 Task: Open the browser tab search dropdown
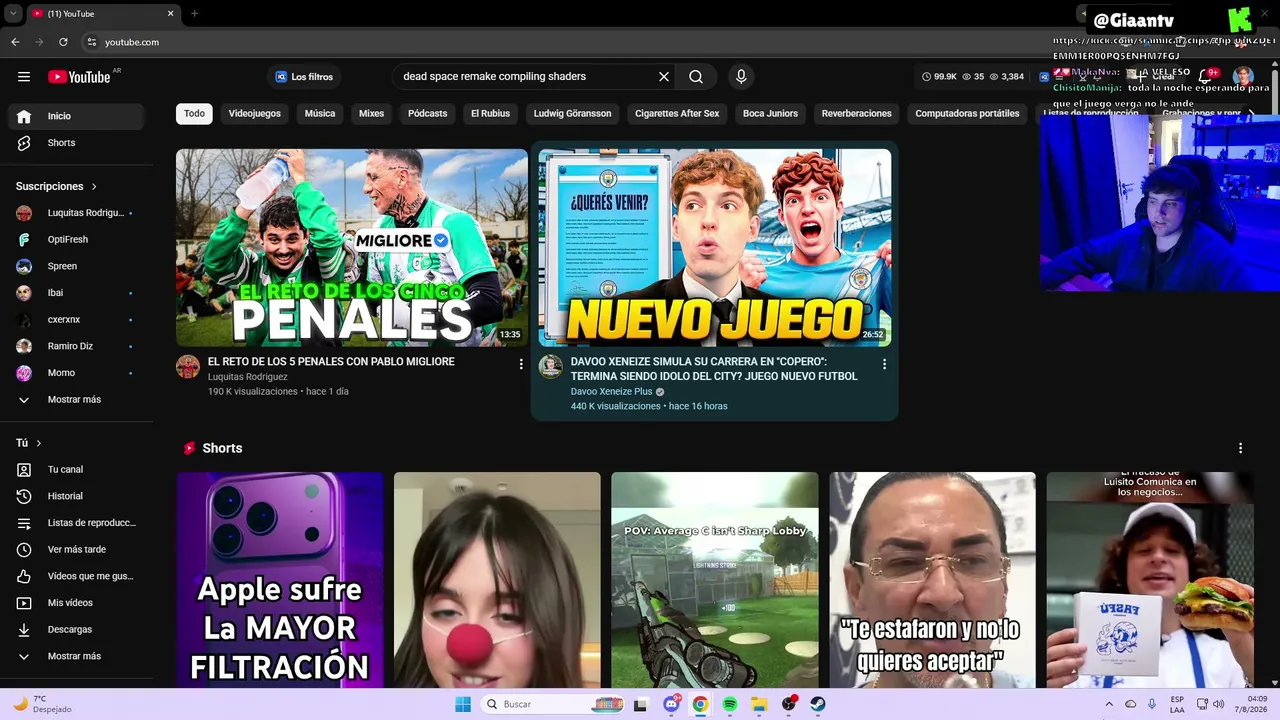(13, 13)
